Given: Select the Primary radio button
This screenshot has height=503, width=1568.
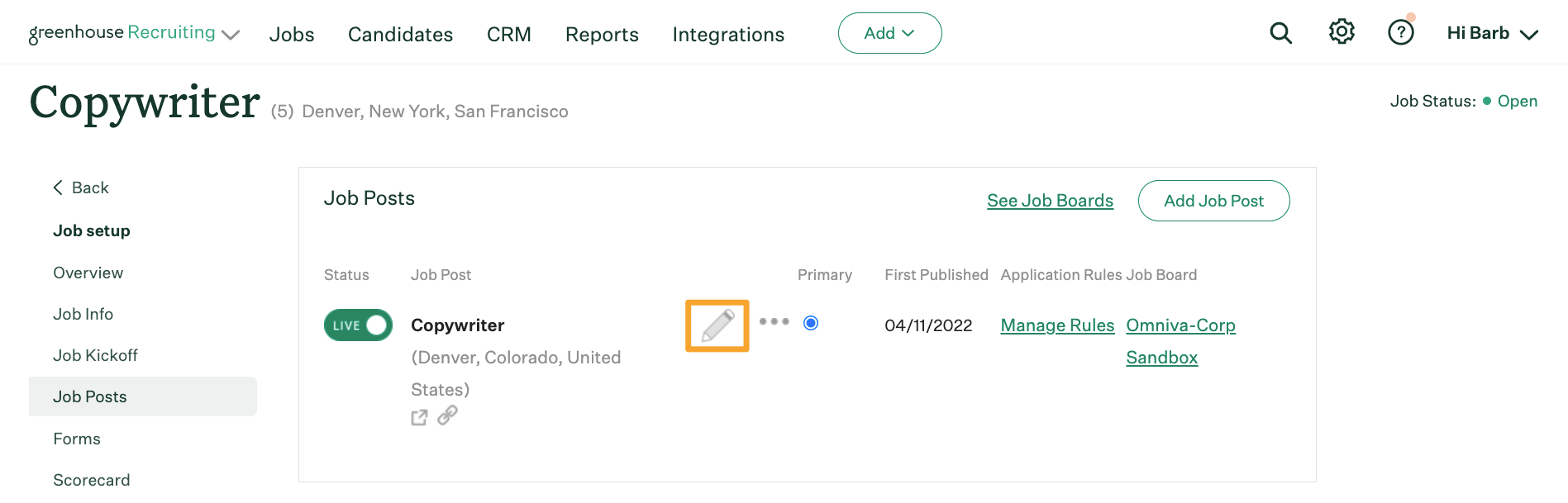Looking at the screenshot, I should point(811,323).
